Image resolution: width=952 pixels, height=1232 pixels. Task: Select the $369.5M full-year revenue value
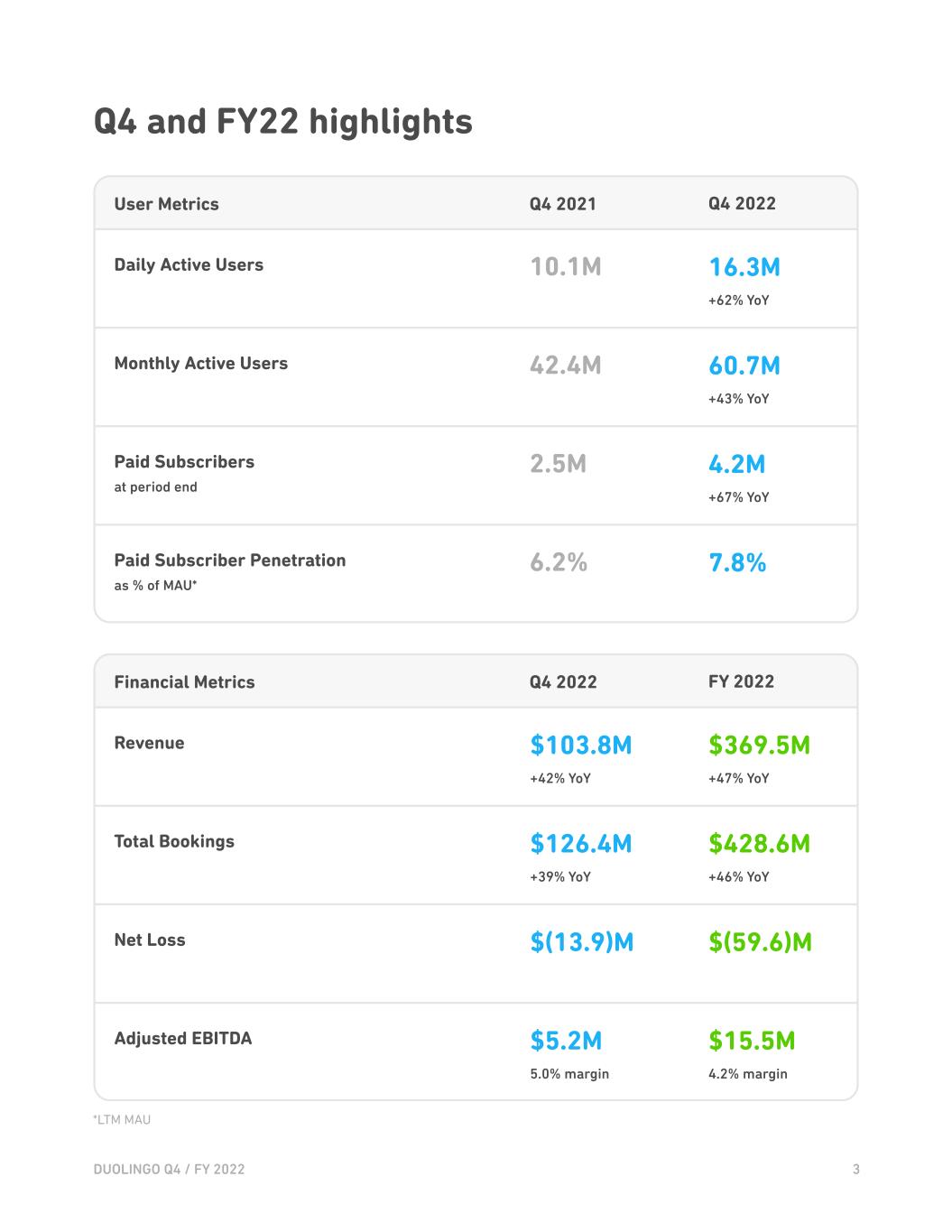tap(759, 745)
